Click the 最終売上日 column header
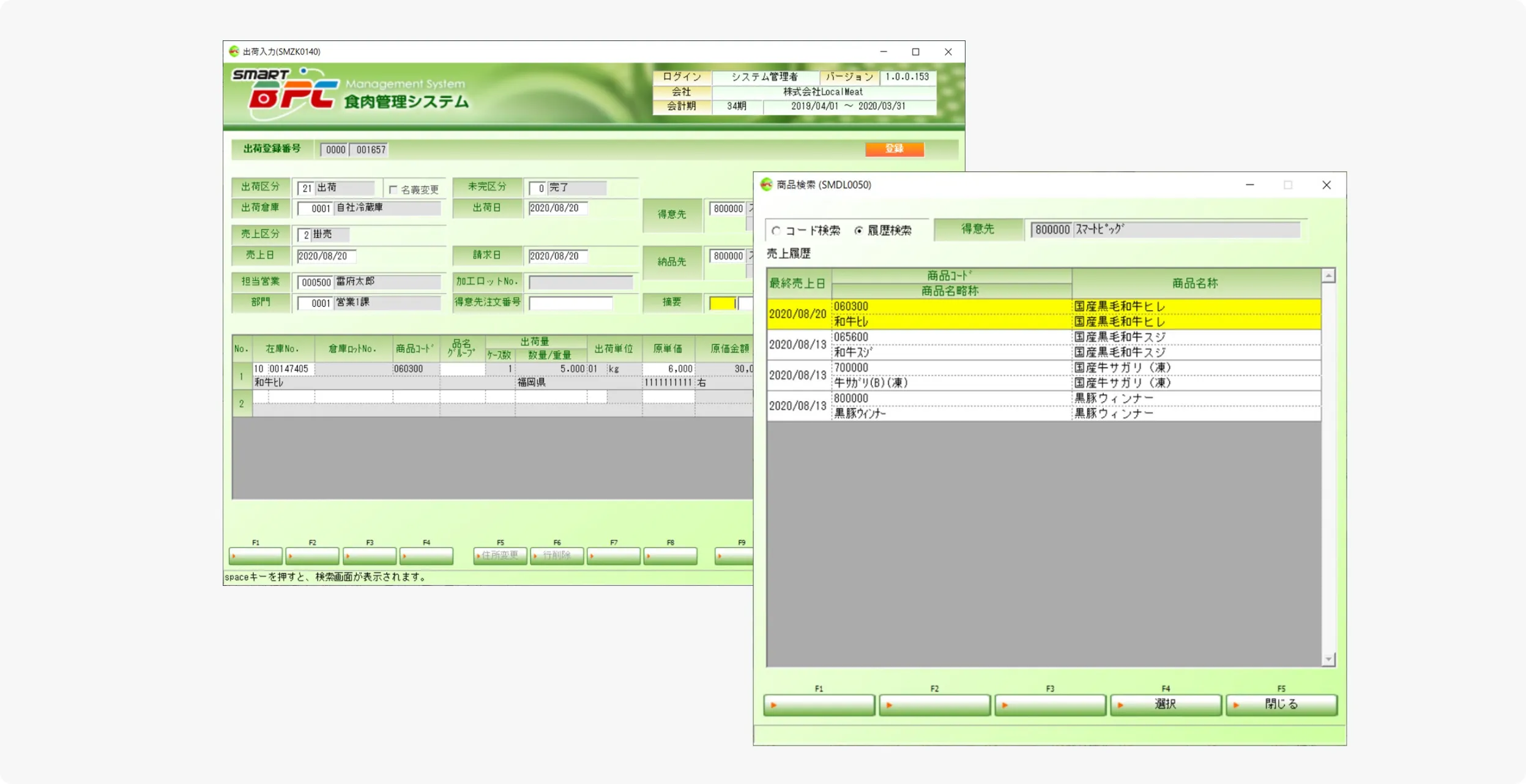 (x=798, y=283)
